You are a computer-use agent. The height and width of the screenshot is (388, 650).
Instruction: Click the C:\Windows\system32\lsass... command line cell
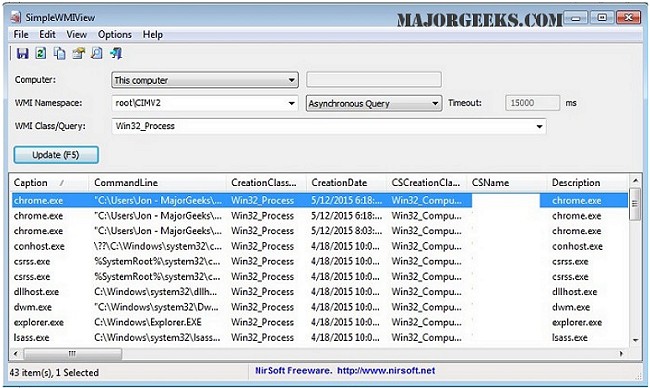[x=157, y=338]
